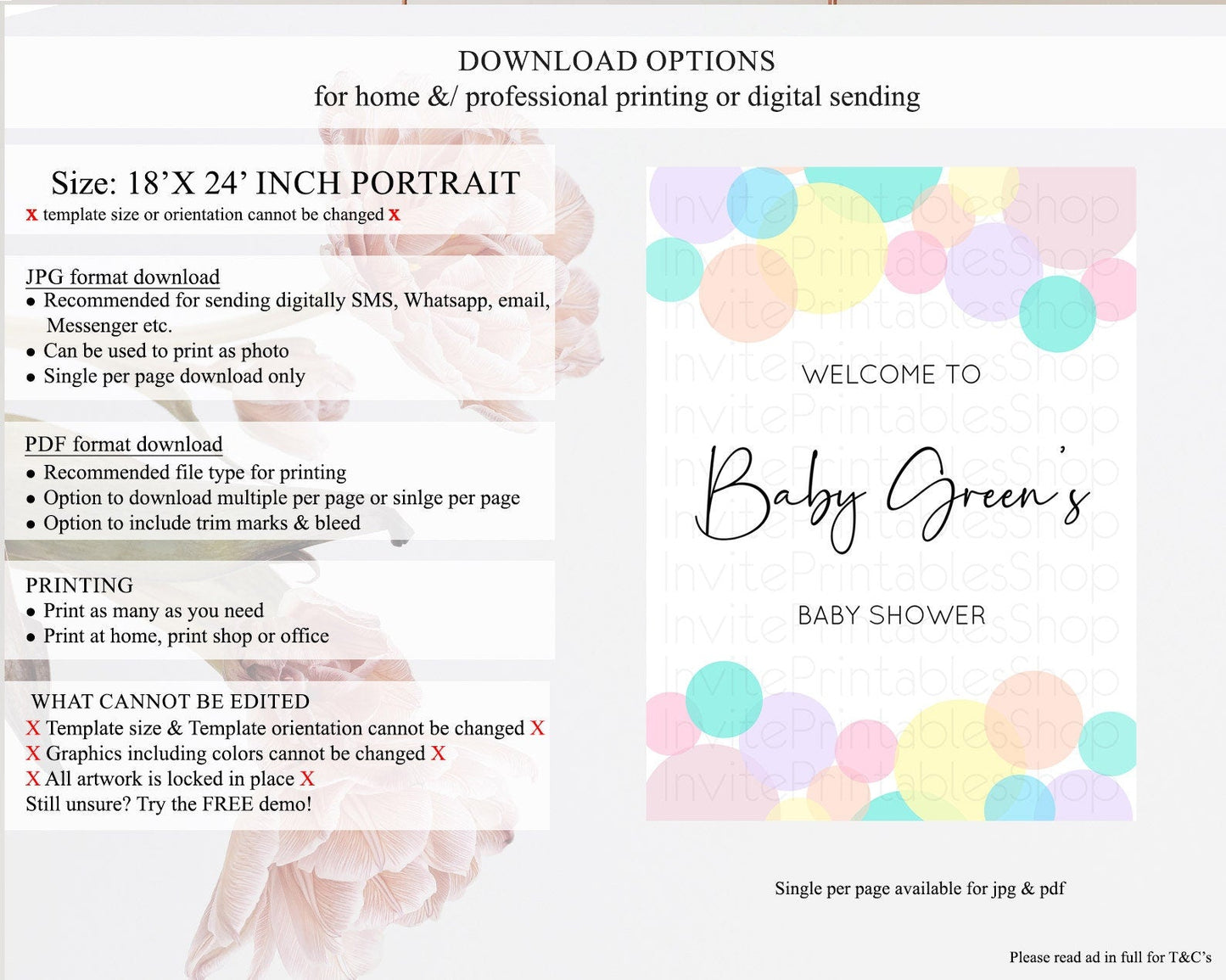This screenshot has height=980, width=1226.
Task: Open the "JPG format download" underlined heading
Action: point(123,277)
